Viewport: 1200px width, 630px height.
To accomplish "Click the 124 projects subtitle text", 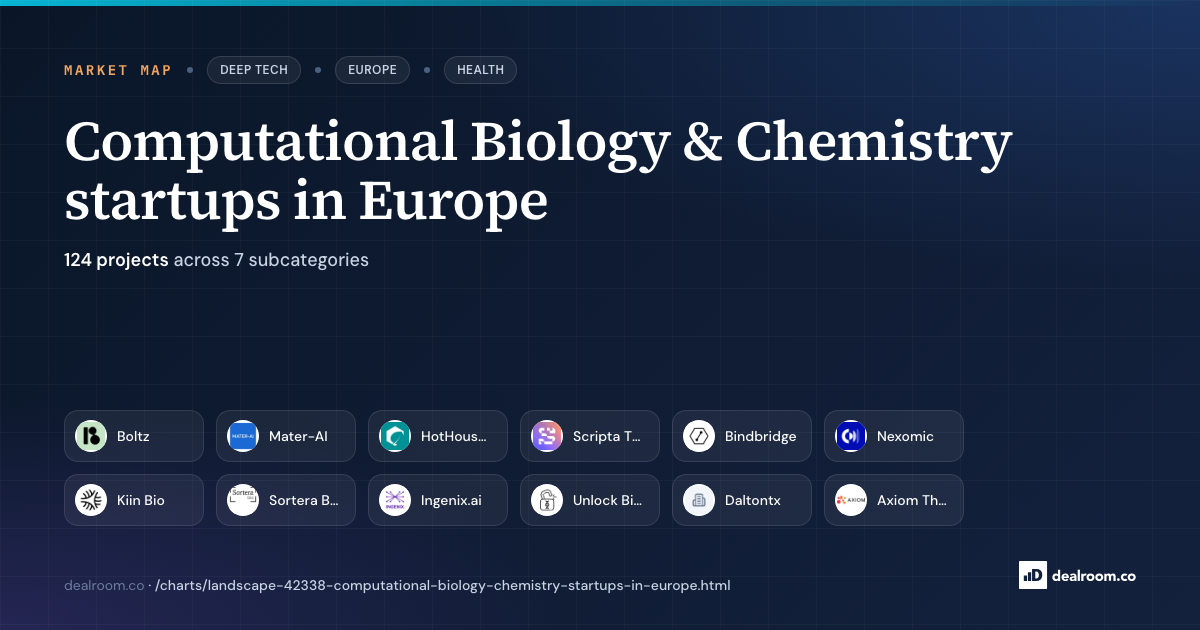I will pos(216,260).
